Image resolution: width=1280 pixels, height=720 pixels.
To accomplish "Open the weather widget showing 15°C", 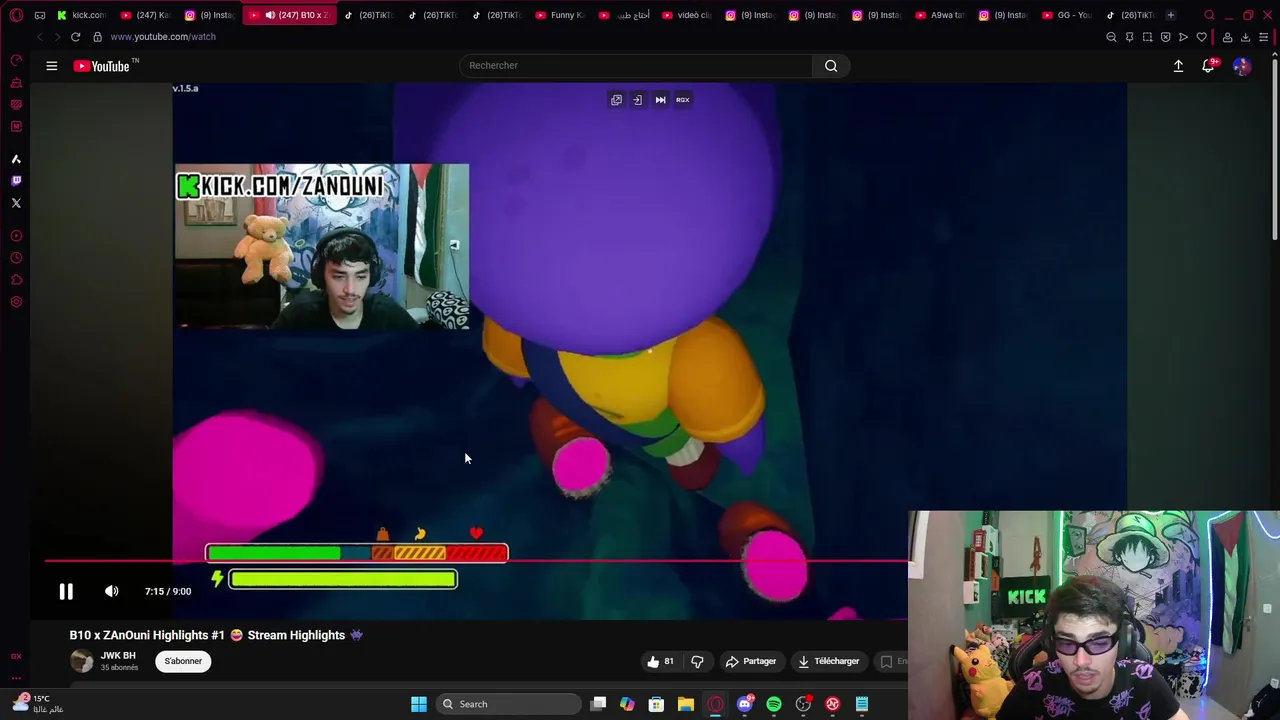I will pos(38,703).
